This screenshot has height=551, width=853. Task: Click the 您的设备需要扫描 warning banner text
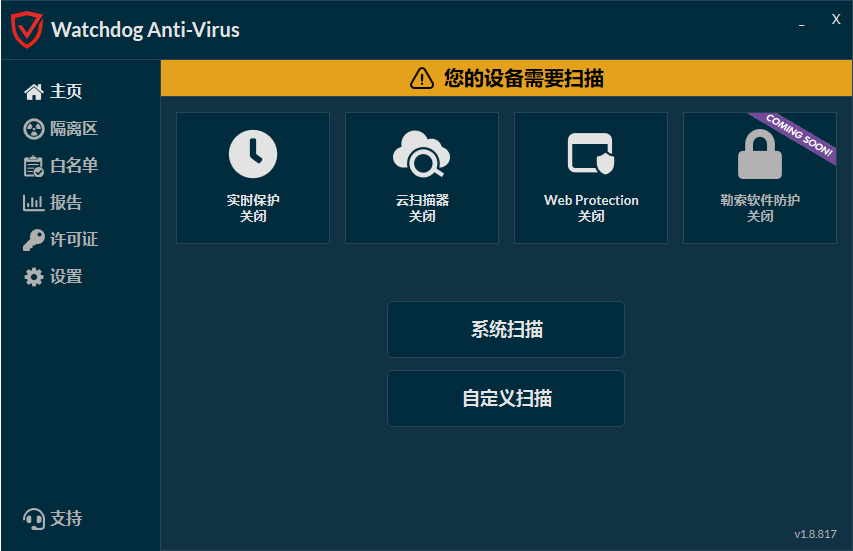[524, 78]
